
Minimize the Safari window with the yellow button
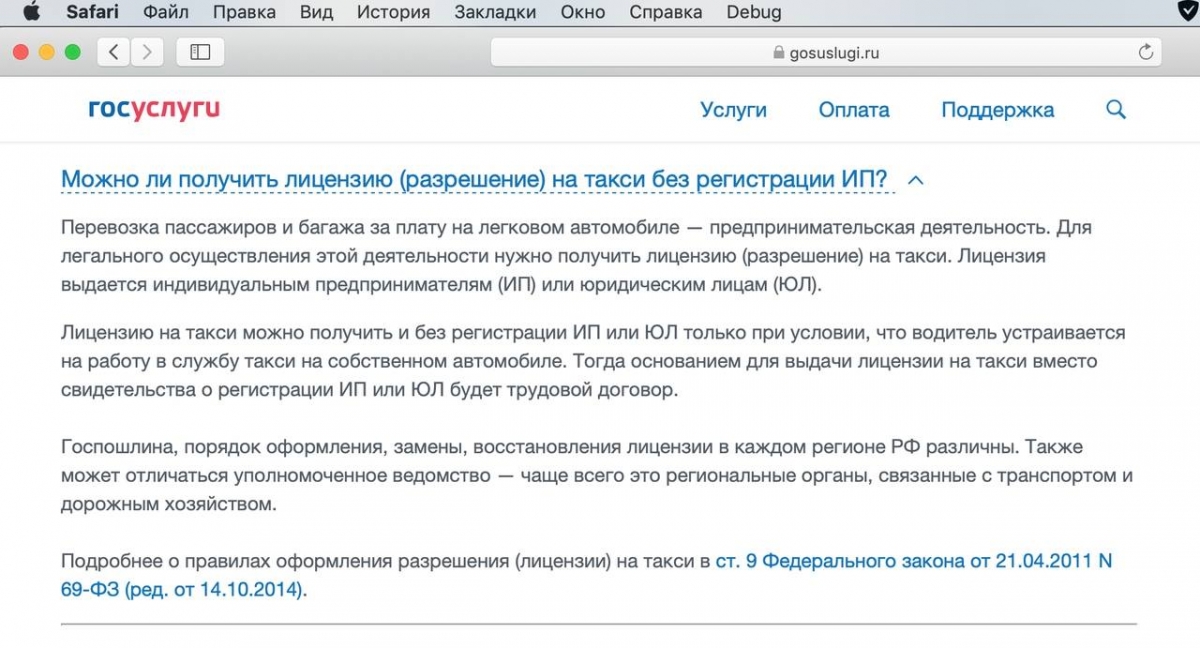pyautogui.click(x=46, y=52)
